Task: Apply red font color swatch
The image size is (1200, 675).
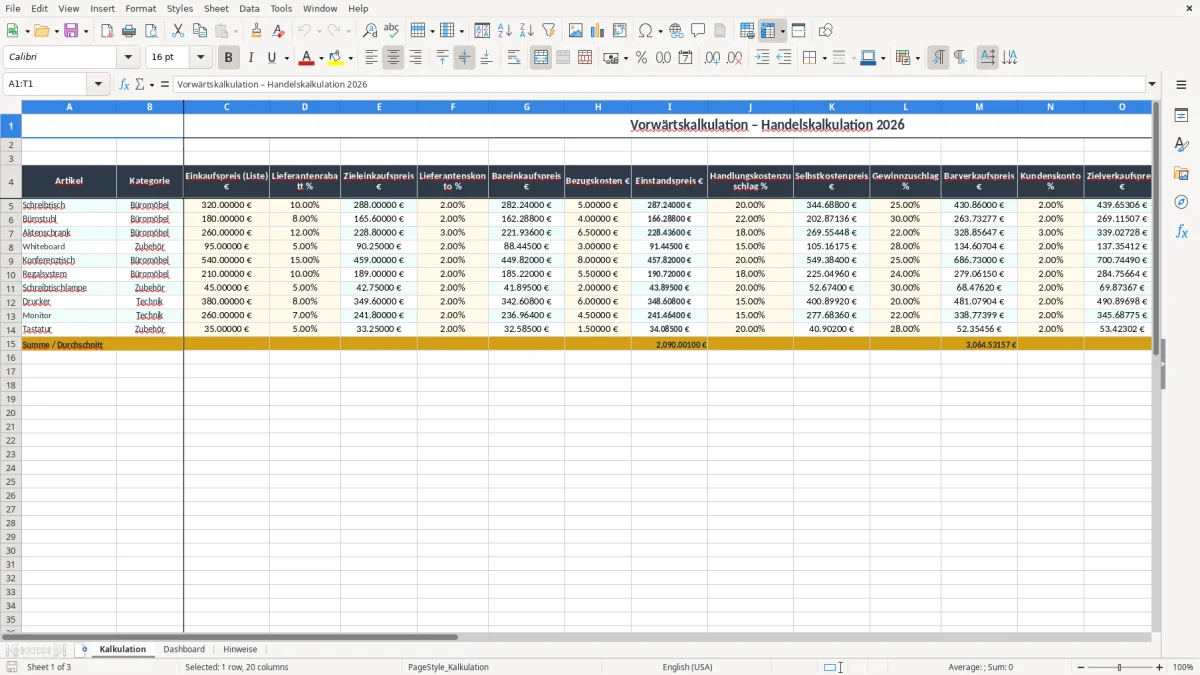Action: (x=307, y=58)
